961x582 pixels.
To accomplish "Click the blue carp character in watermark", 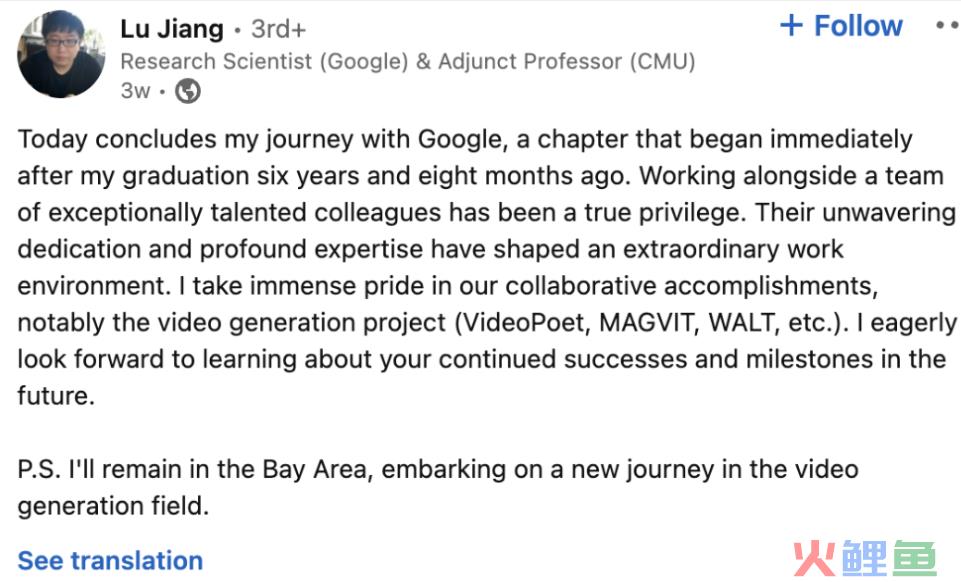I will (x=864, y=558).
